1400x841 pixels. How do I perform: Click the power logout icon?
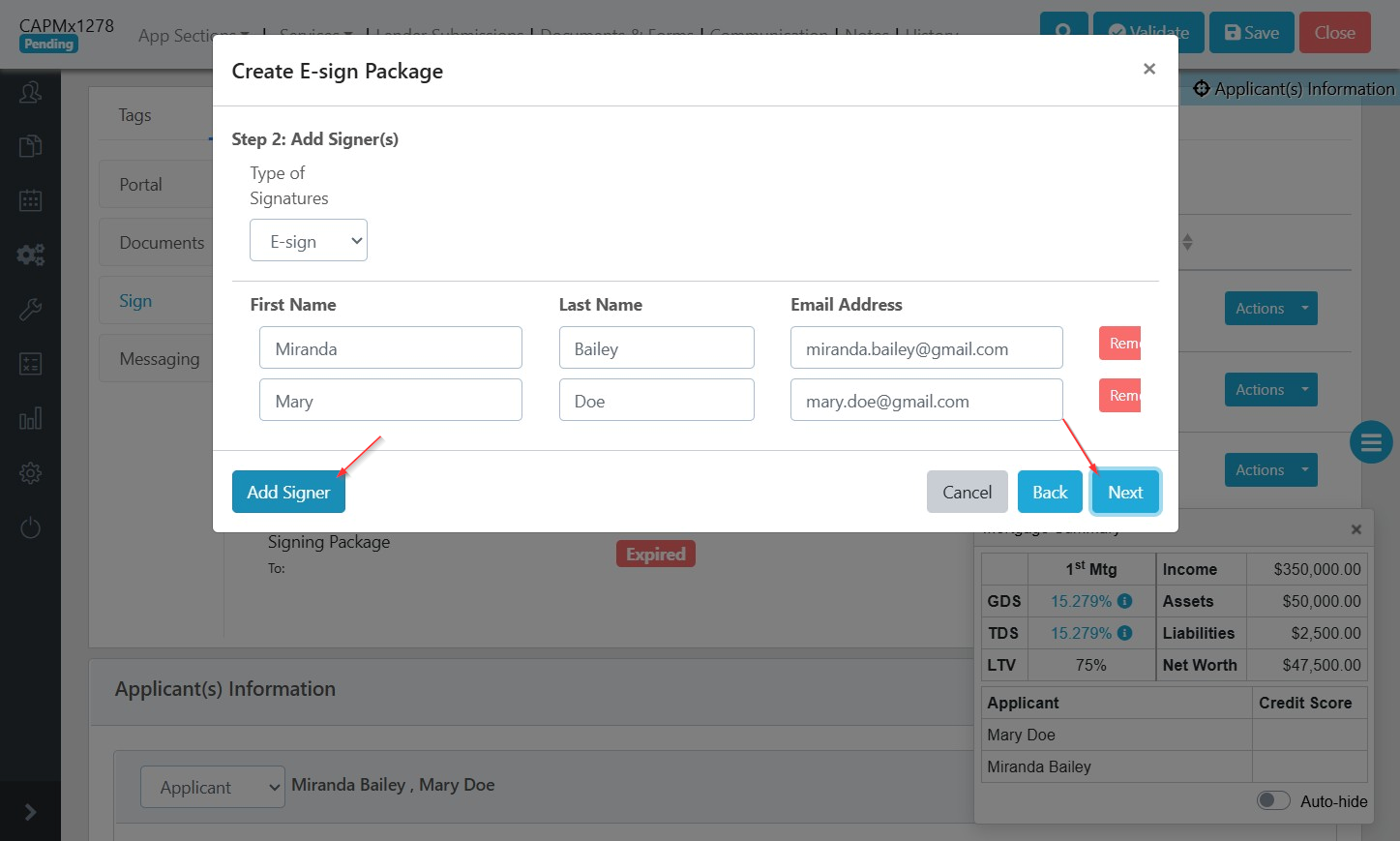tap(30, 527)
